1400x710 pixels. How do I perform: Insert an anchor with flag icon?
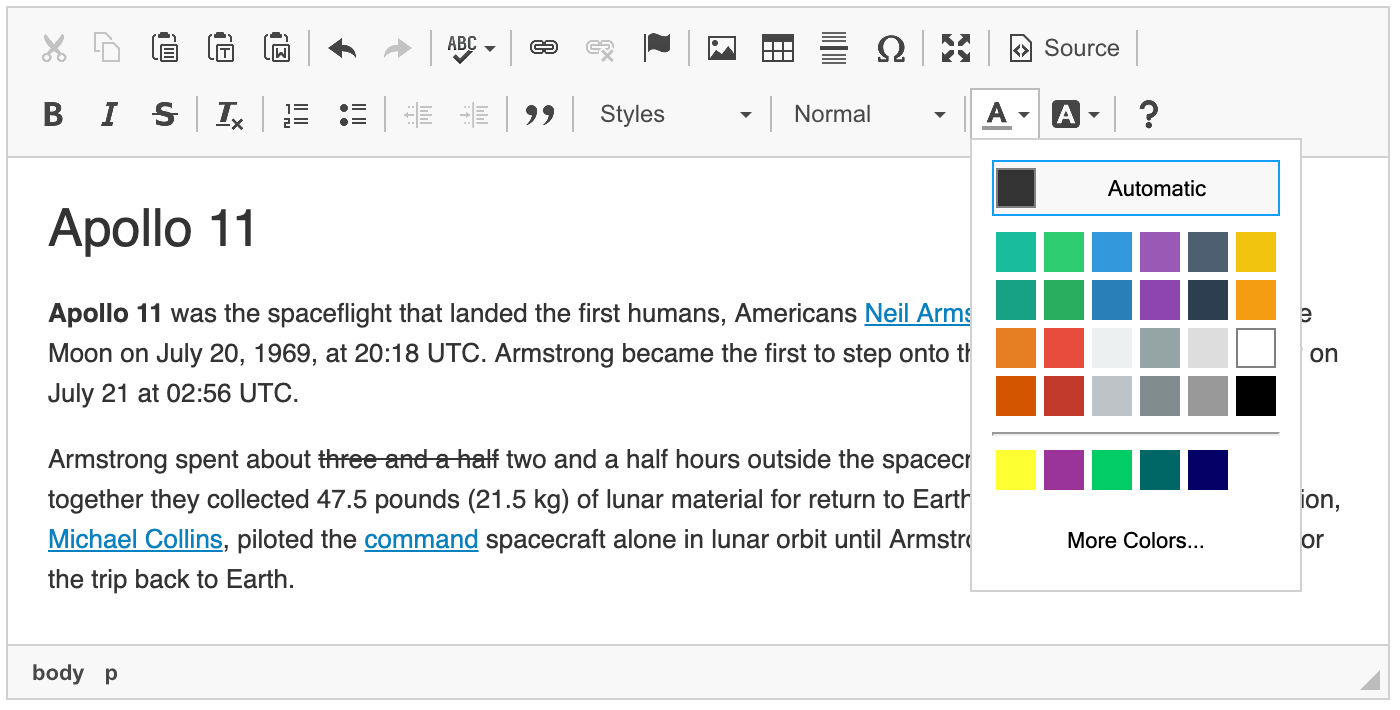click(657, 48)
